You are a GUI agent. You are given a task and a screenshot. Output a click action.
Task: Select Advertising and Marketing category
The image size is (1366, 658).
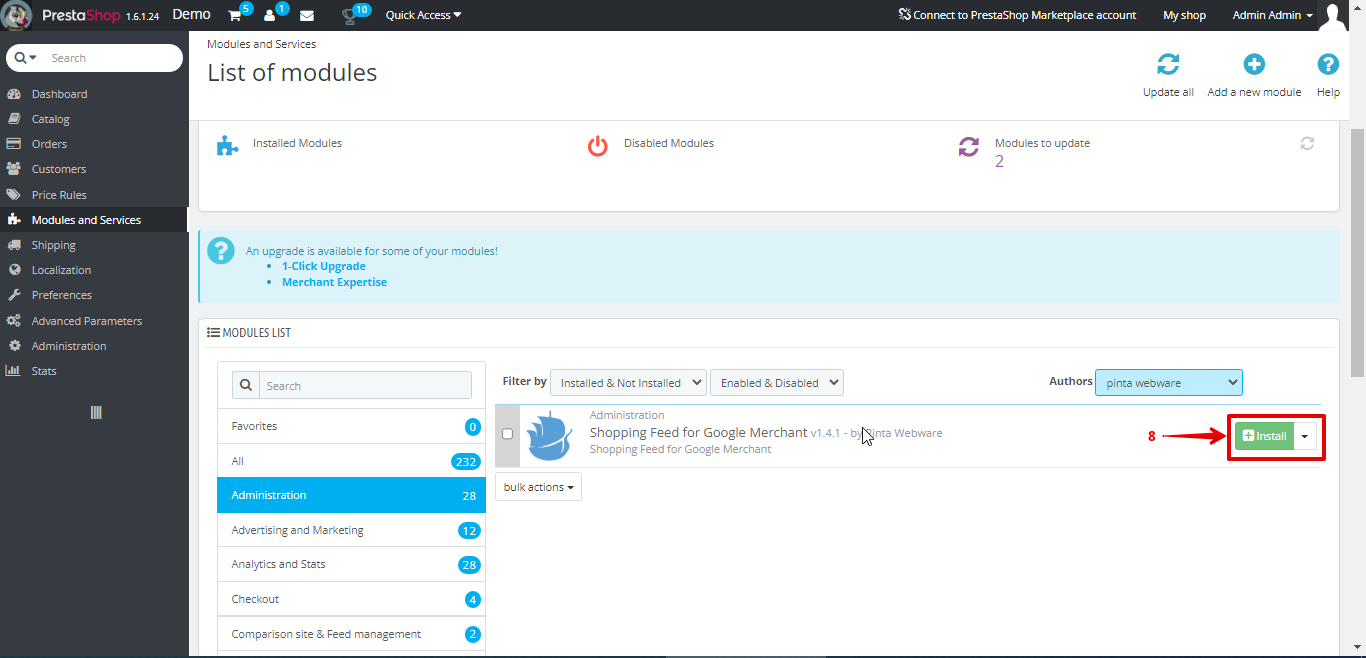[x=351, y=530]
